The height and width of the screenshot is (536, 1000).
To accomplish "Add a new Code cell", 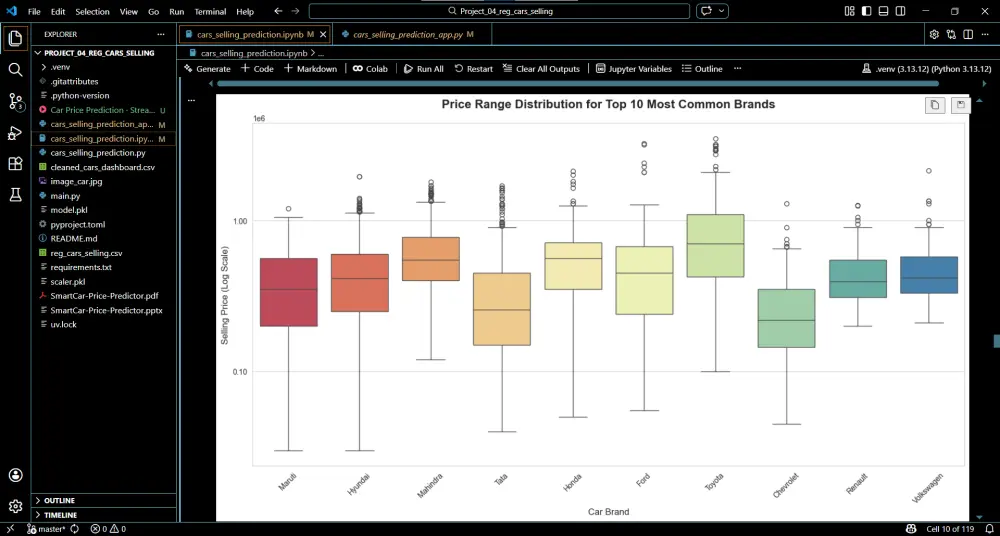I will (x=257, y=68).
